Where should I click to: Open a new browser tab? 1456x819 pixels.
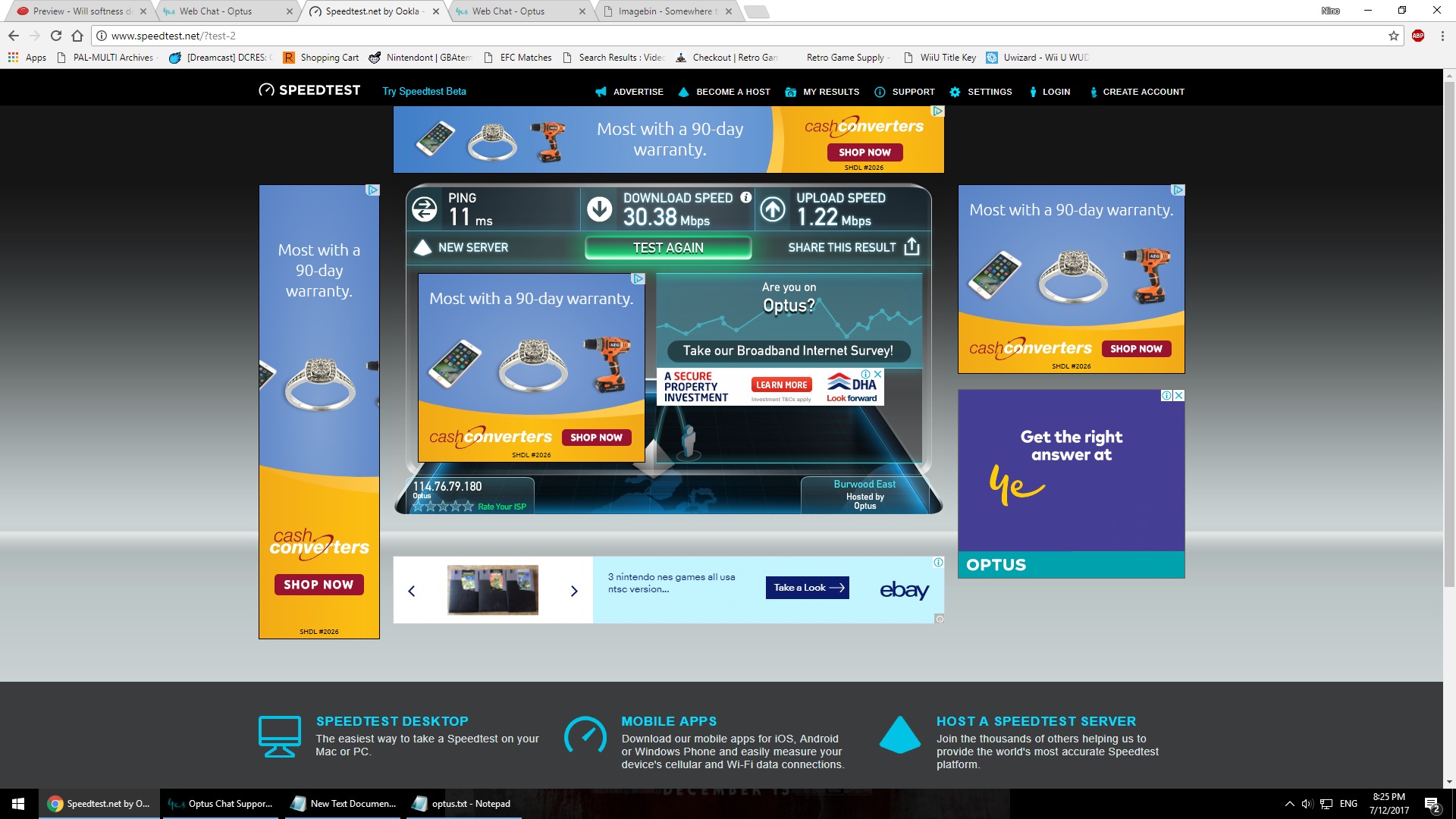(757, 11)
